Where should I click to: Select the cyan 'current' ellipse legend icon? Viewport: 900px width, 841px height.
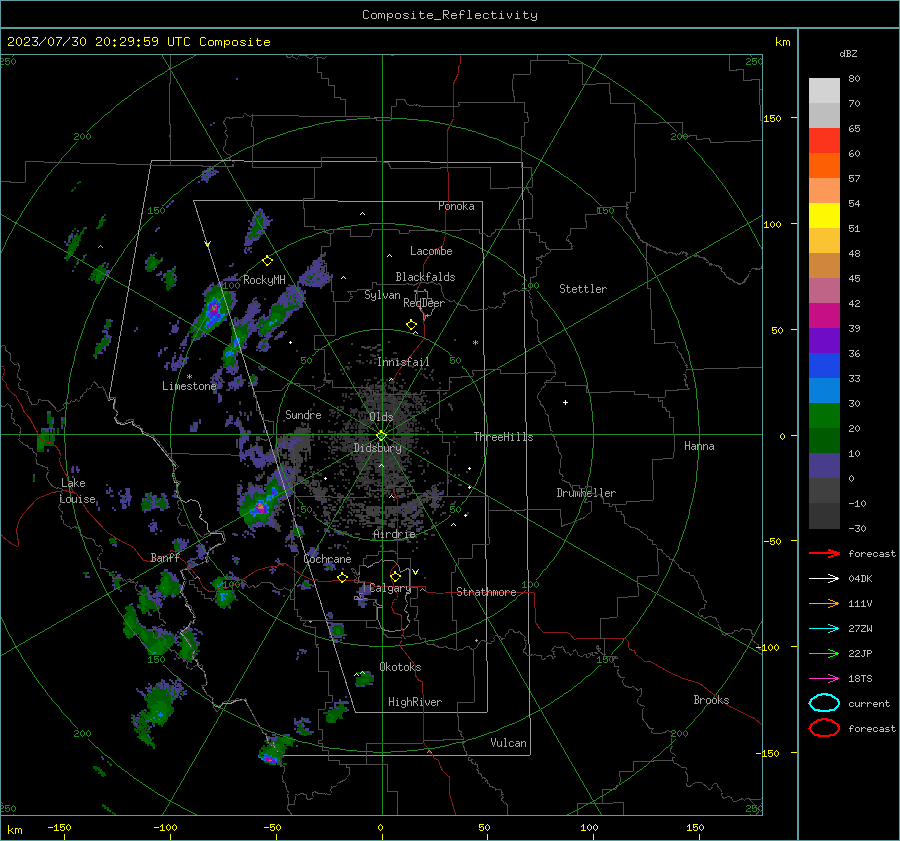click(x=824, y=703)
